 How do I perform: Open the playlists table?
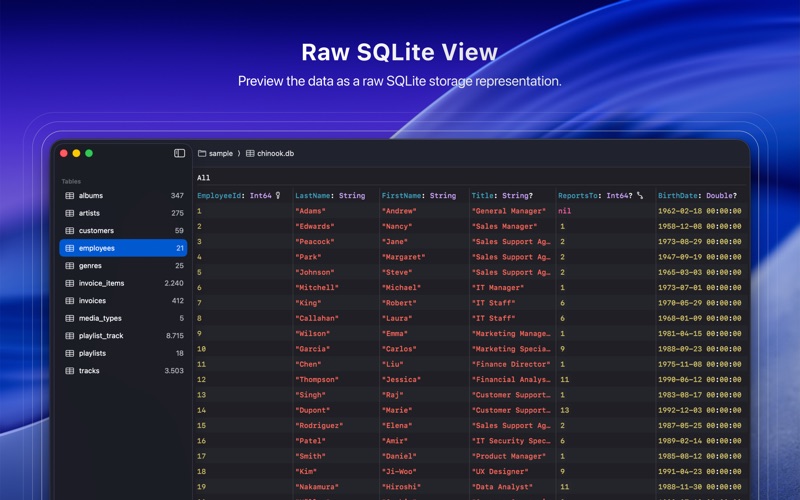123,353
